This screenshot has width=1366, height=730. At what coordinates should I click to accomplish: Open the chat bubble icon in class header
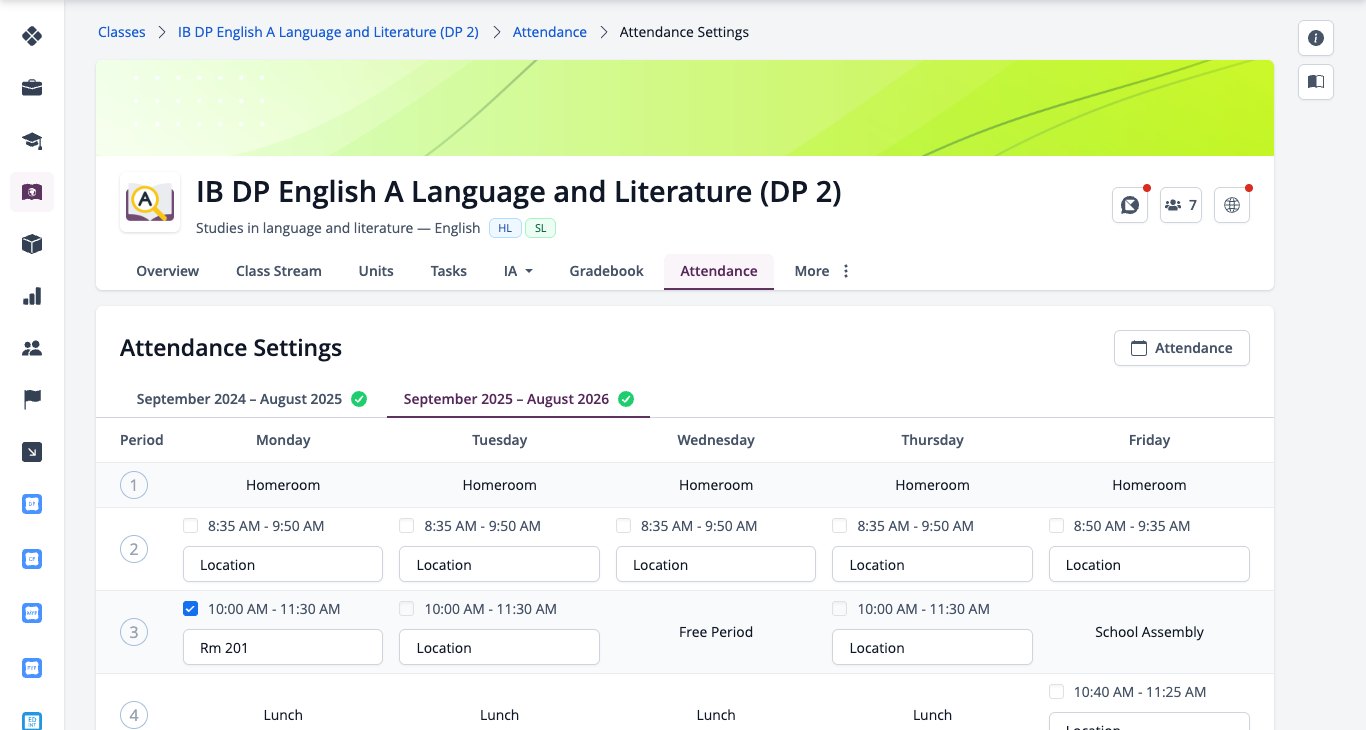pyautogui.click(x=1130, y=205)
